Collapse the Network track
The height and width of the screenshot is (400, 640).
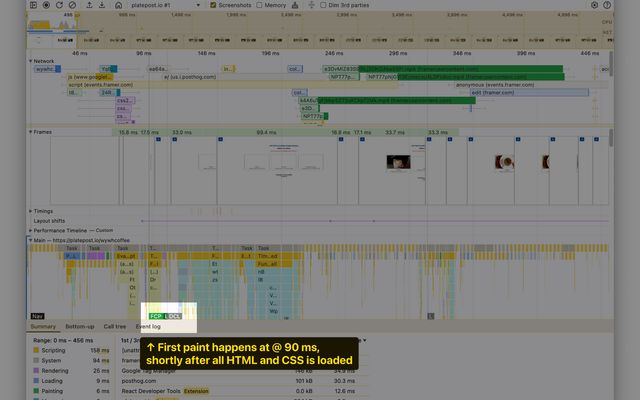(x=30, y=61)
